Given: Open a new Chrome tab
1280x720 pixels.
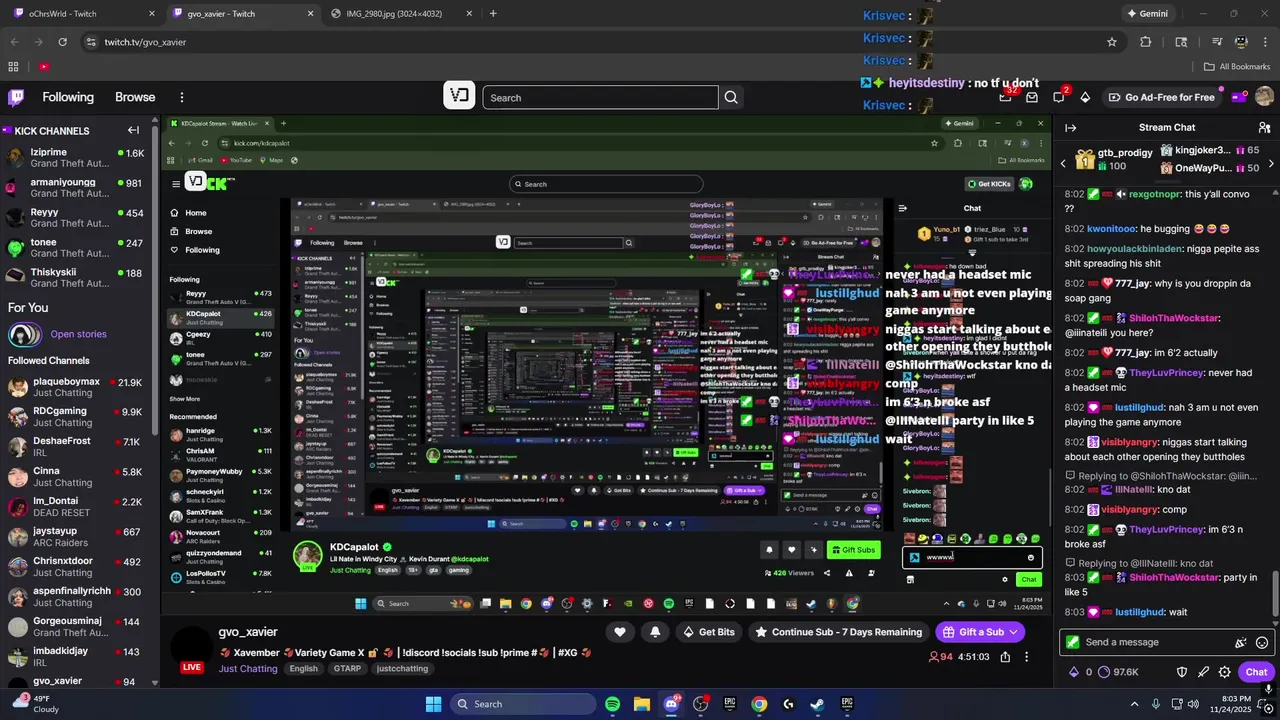Looking at the screenshot, I should click(493, 13).
